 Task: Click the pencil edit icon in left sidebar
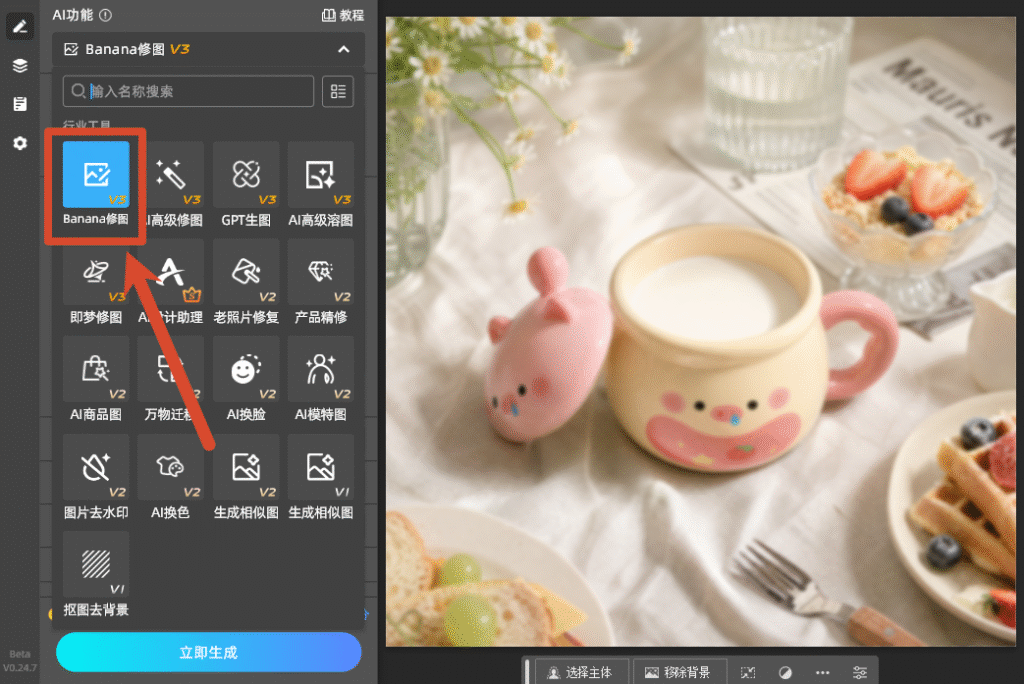click(x=20, y=27)
